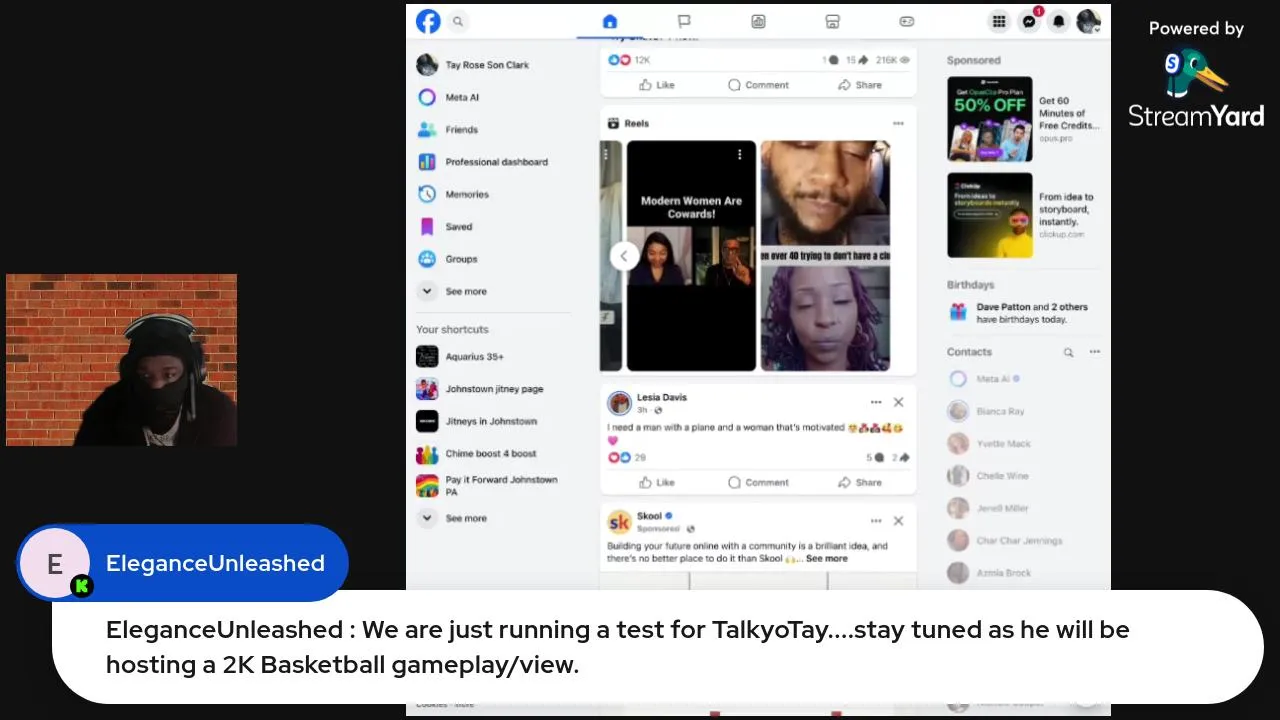Open Skool post options menu
Image resolution: width=1280 pixels, height=720 pixels.
876,521
